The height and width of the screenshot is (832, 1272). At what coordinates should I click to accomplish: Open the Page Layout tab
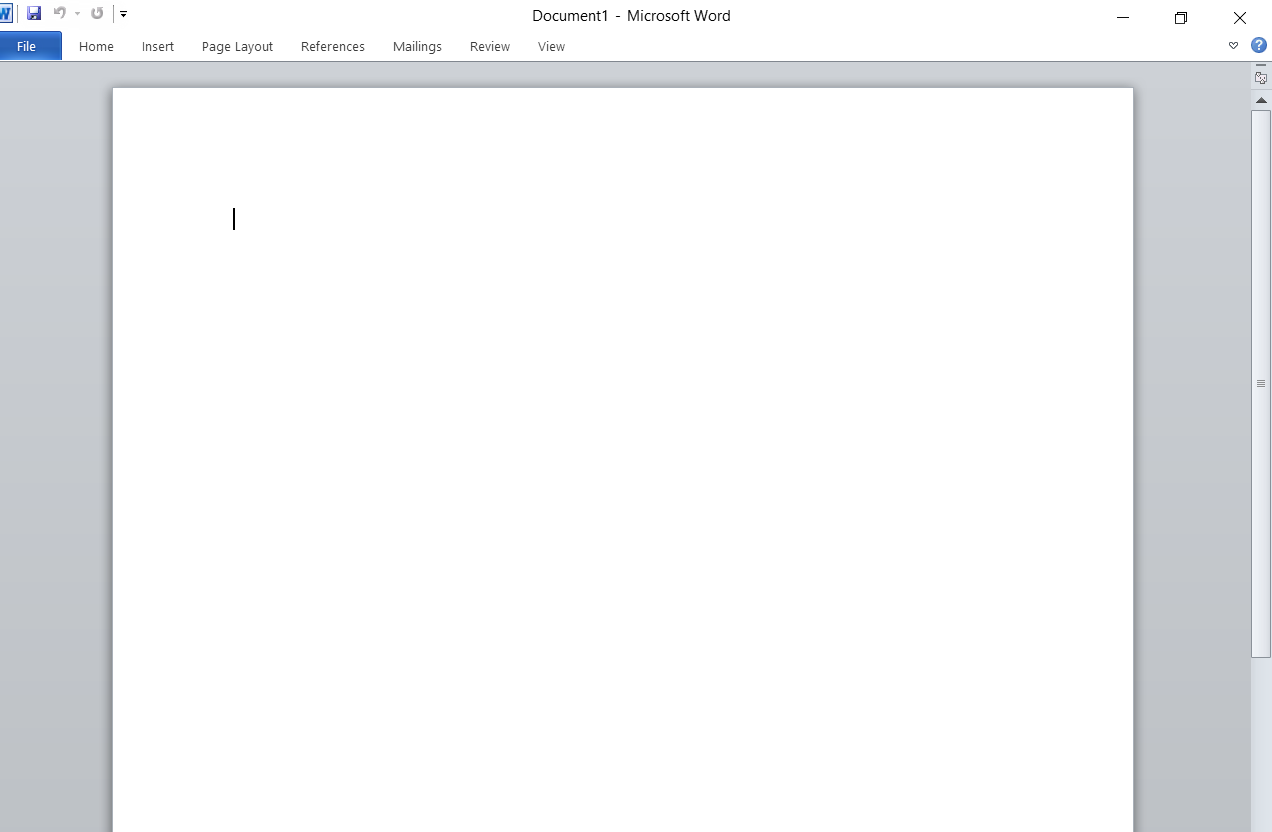[237, 46]
